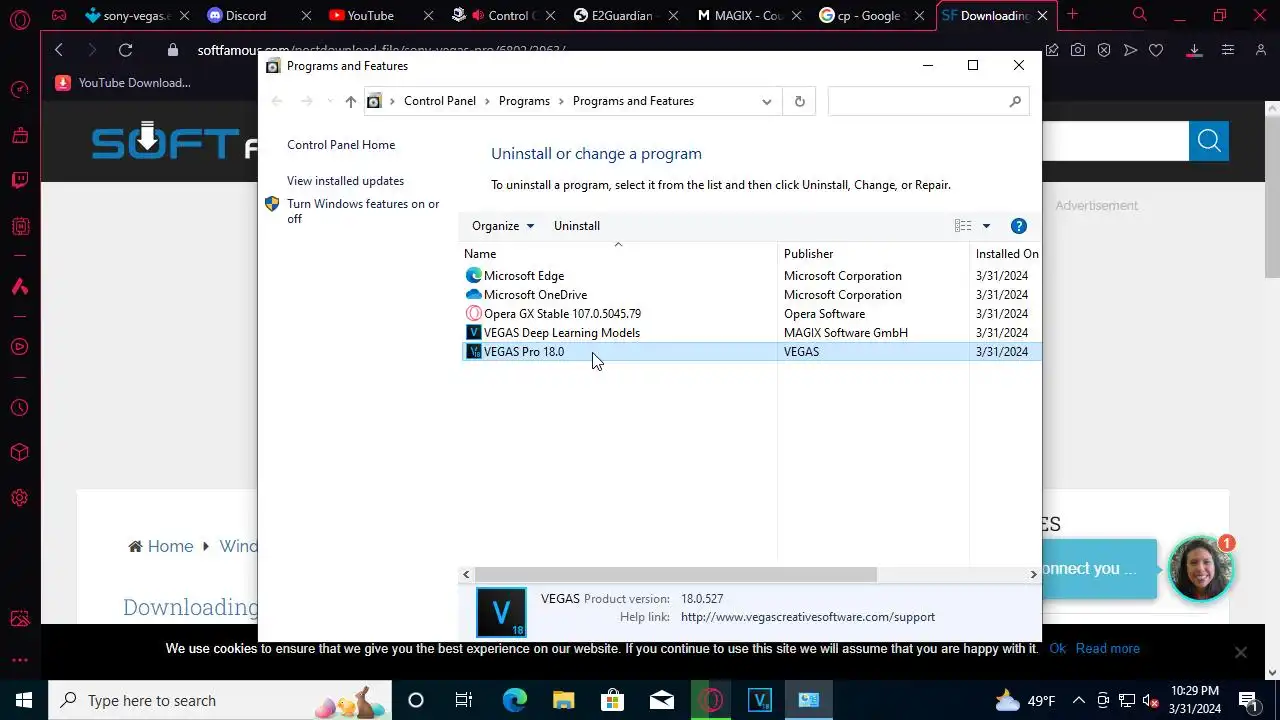Screen dimensions: 1280x720
Task: Reload the page in Opera browser
Action: [x=125, y=50]
